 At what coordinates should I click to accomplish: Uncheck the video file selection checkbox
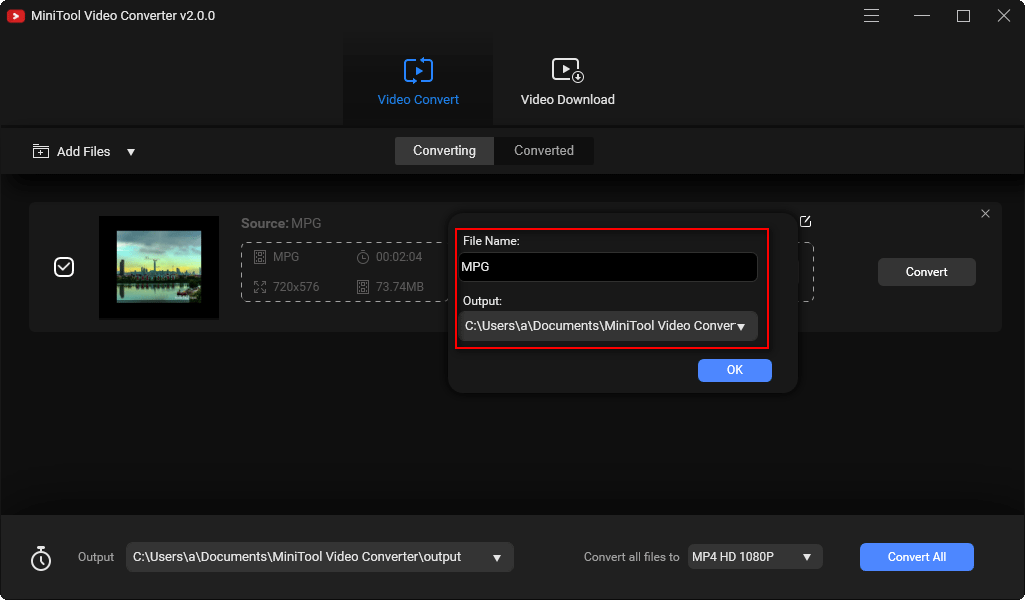tap(63, 267)
